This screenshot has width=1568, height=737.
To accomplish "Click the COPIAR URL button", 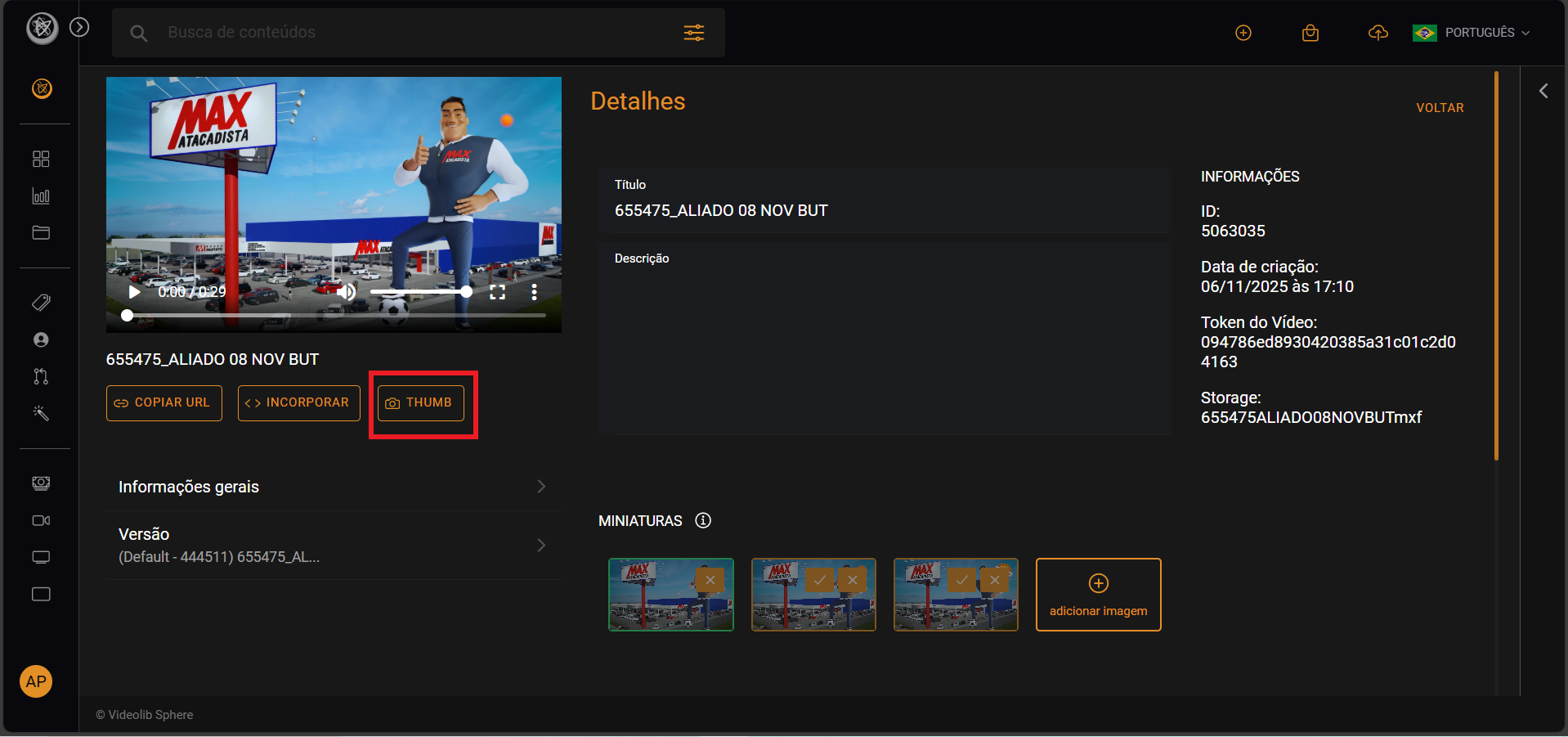I will pyautogui.click(x=164, y=402).
